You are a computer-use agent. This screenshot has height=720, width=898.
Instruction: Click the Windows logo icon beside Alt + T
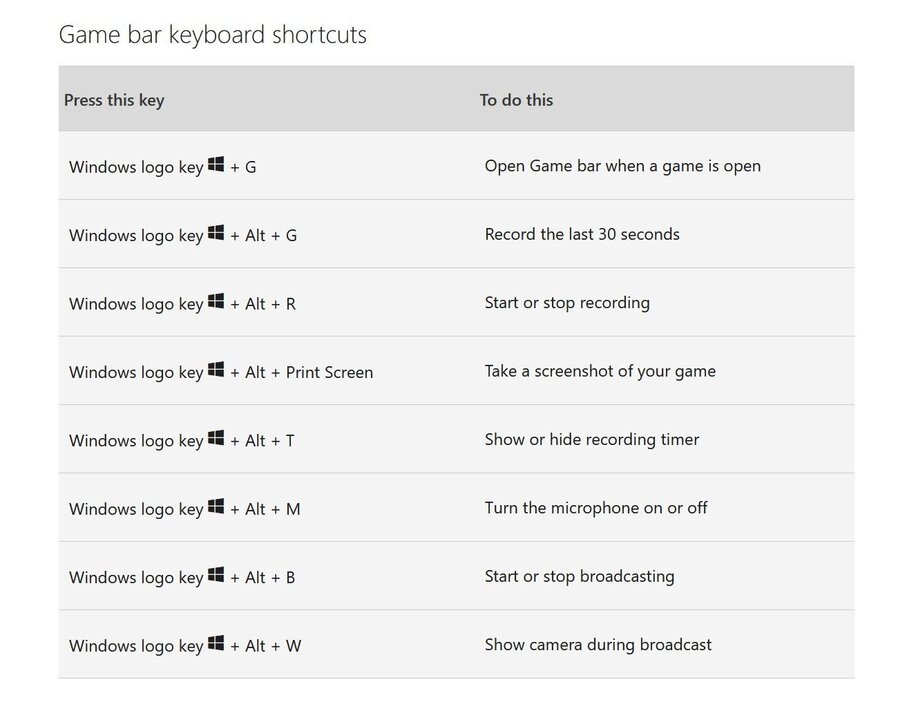click(x=216, y=438)
